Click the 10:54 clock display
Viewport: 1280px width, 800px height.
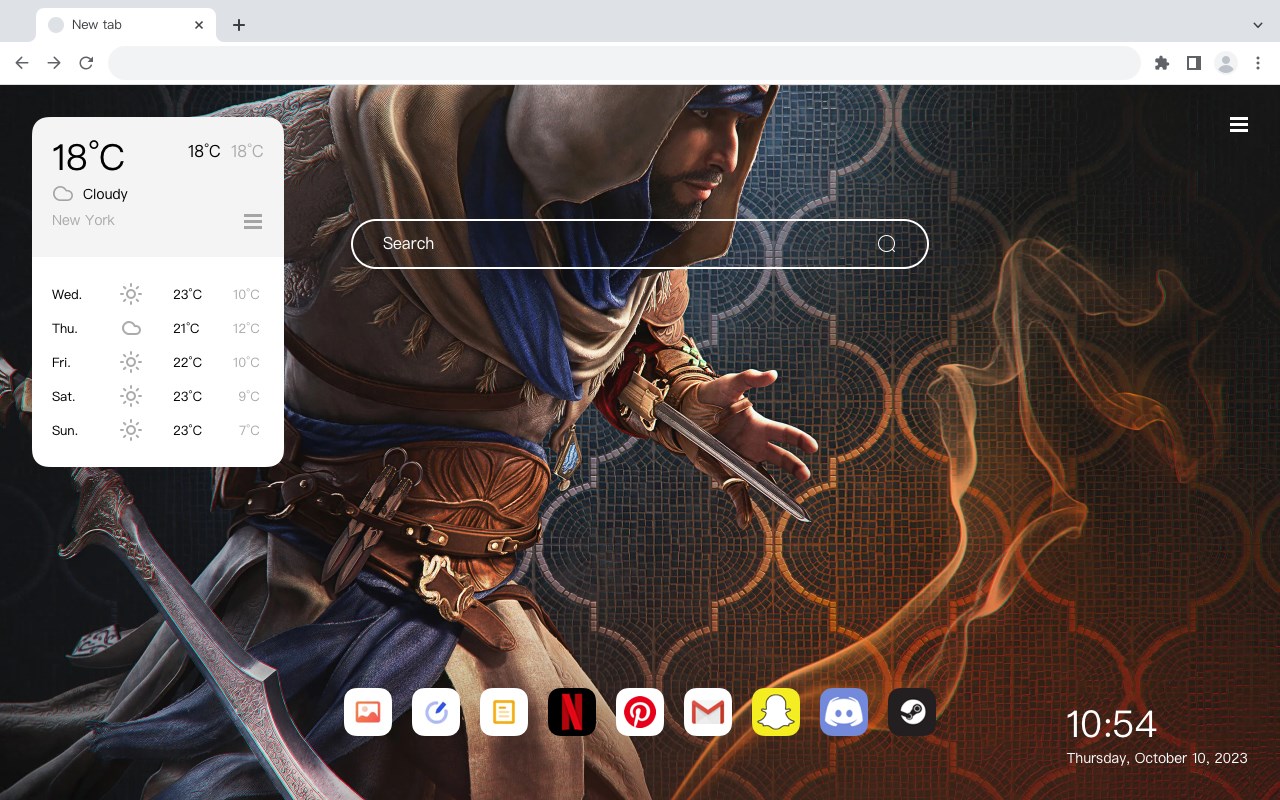point(1111,724)
